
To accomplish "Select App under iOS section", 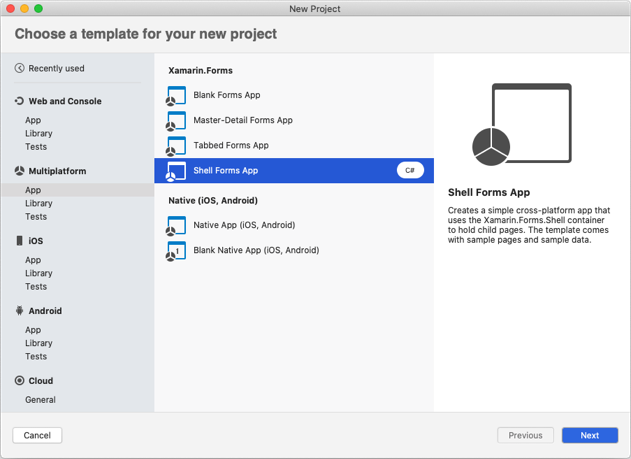I will pos(33,260).
